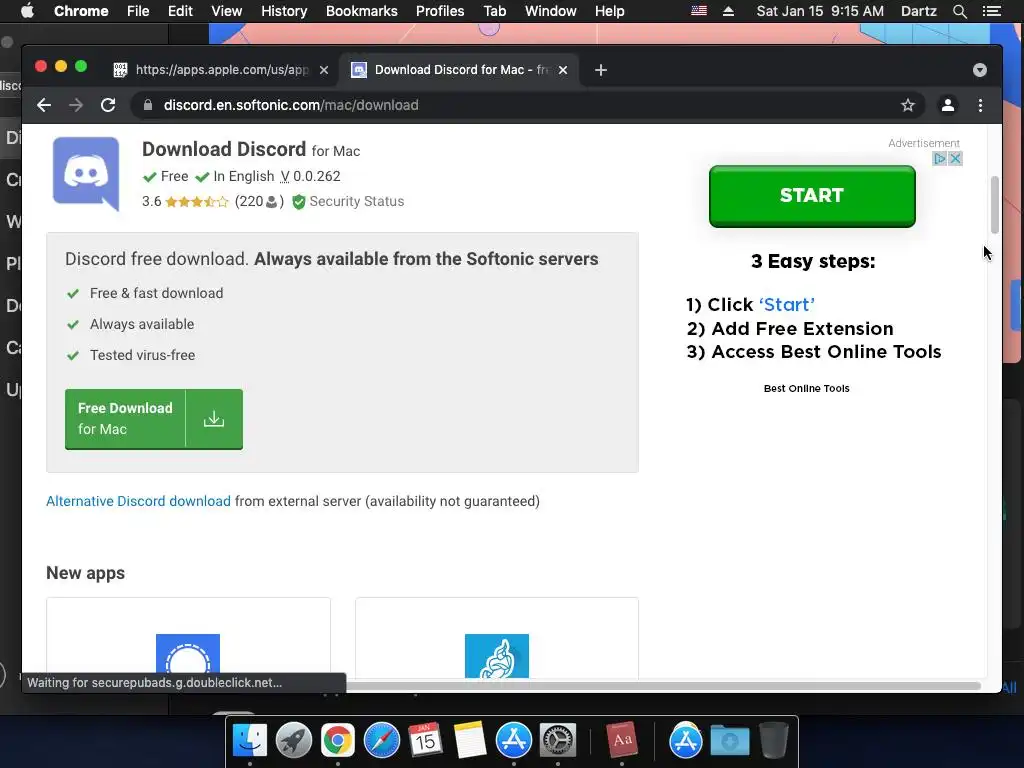Open the File menu
1024x768 pixels.
click(138, 11)
